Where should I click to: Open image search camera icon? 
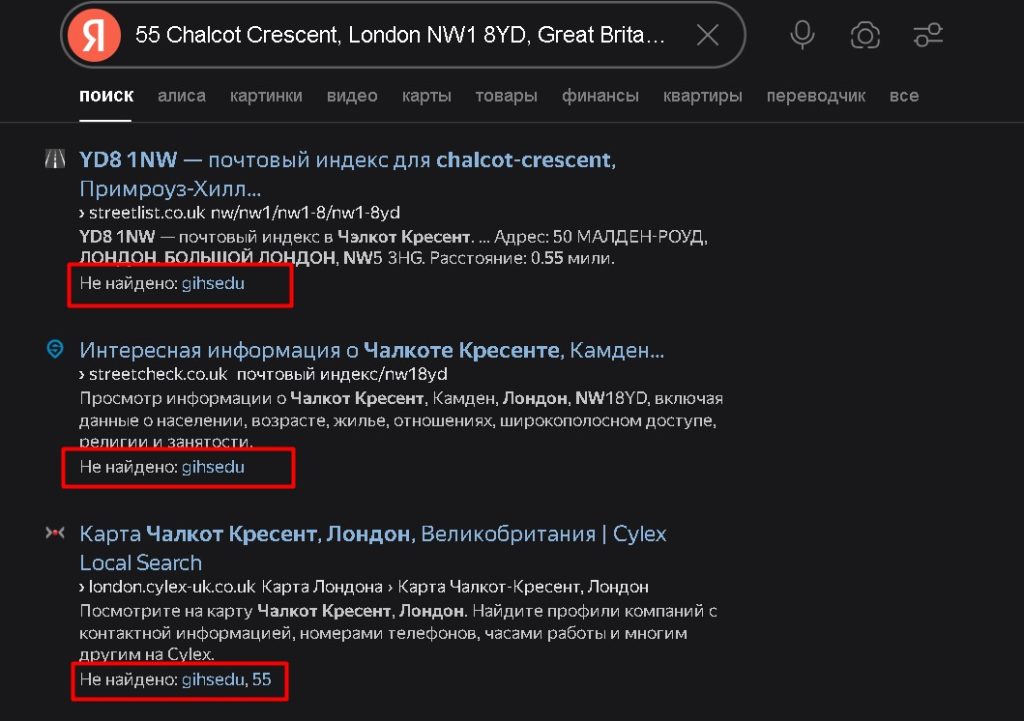(x=865, y=36)
